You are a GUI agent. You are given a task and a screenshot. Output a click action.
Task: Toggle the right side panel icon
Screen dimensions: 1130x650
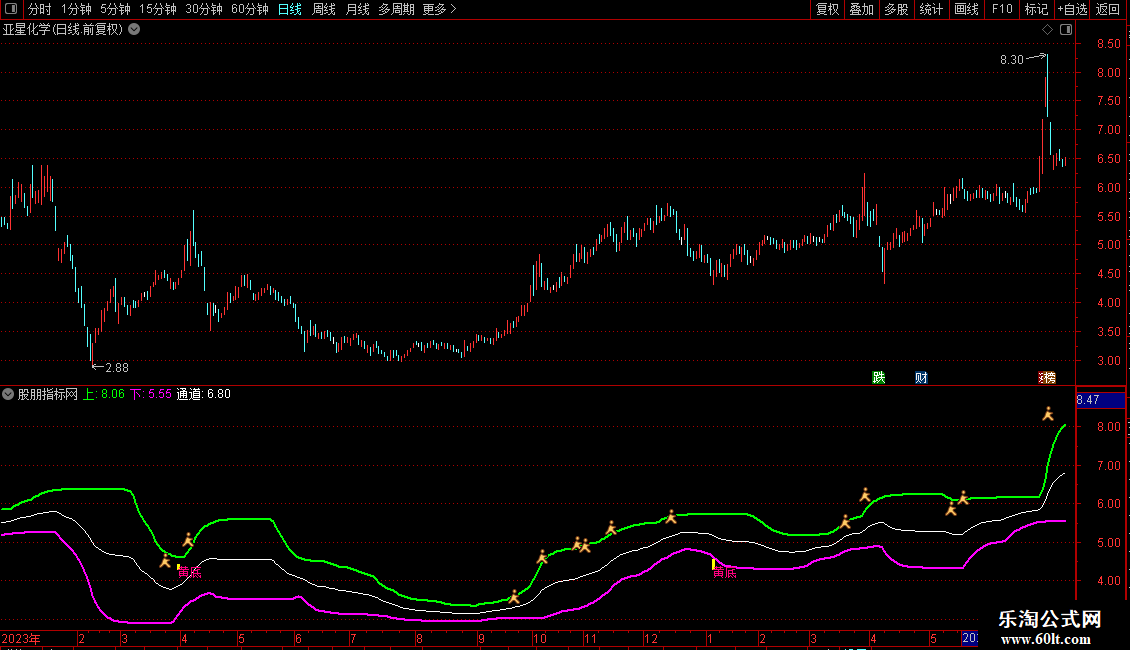point(1066,30)
